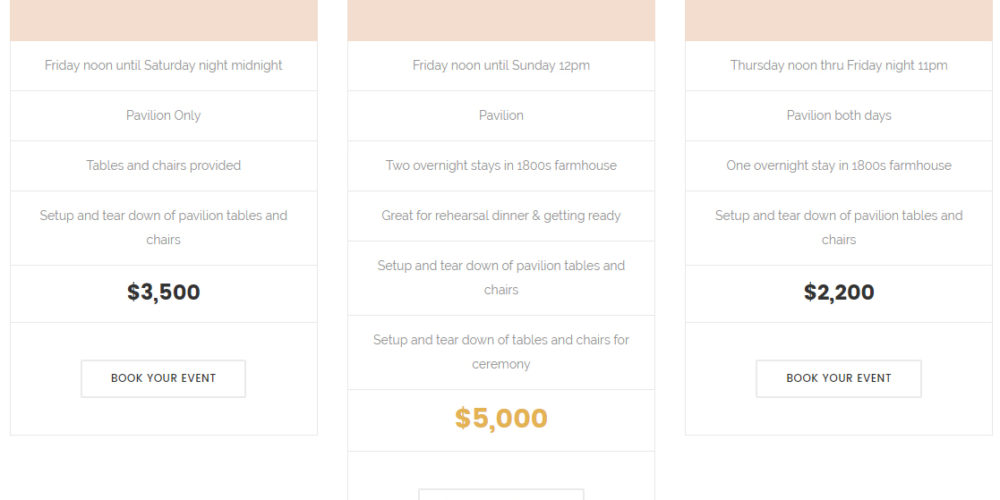Click Great for rehearsal dinner & getting ready

tap(501, 216)
